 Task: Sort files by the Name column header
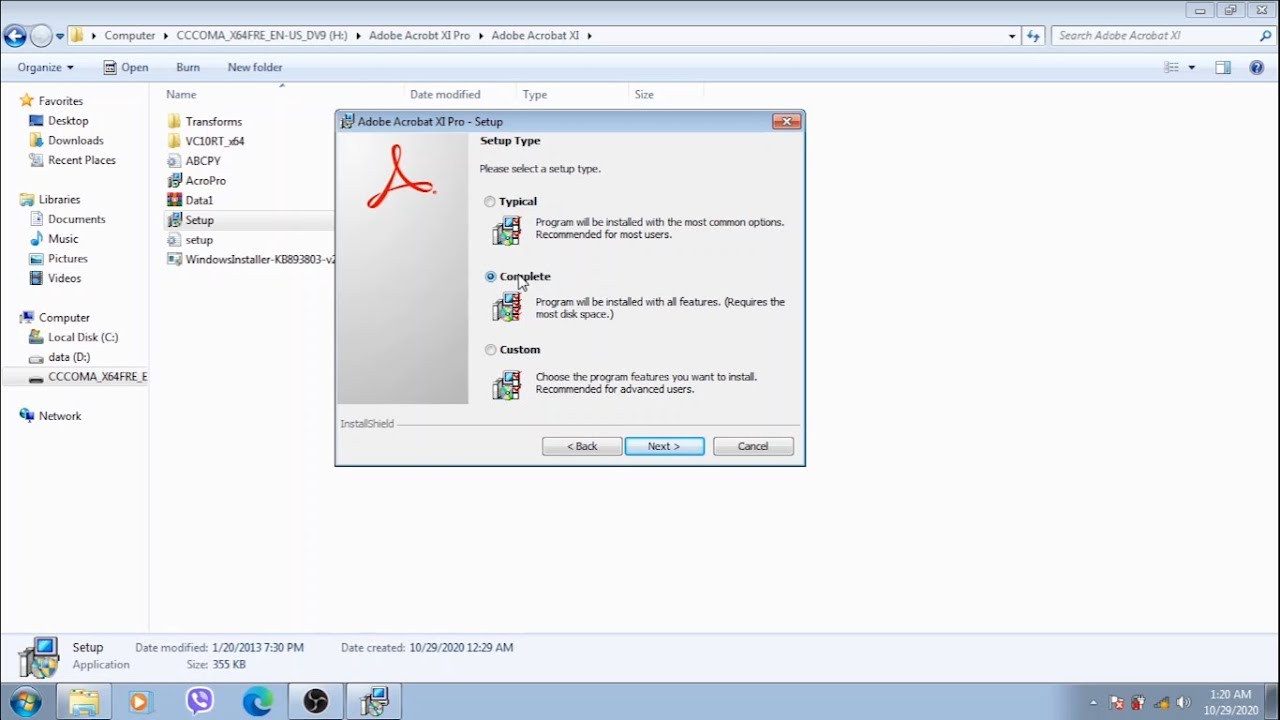[181, 95]
